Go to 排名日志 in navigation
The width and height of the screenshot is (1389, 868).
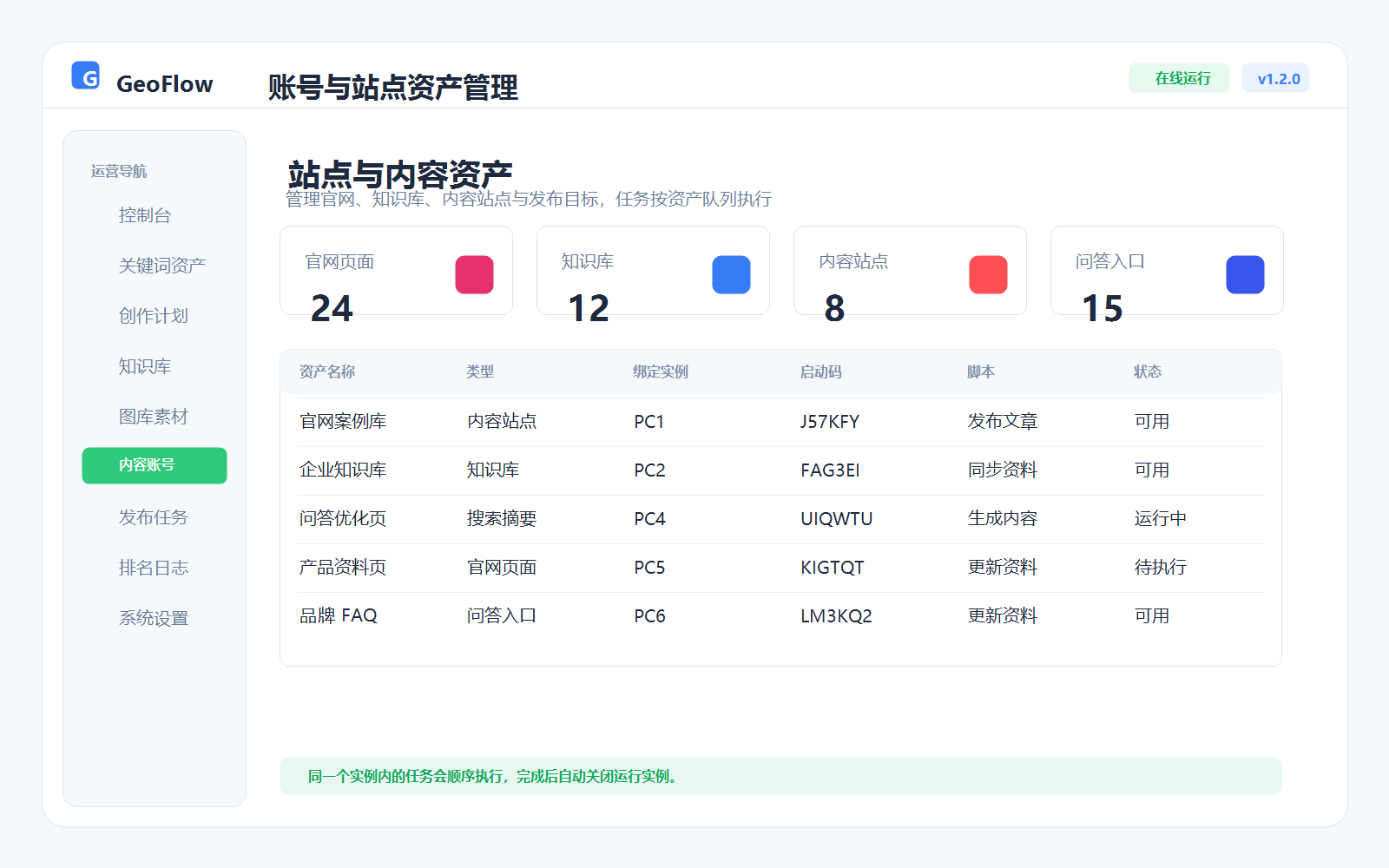coord(155,568)
